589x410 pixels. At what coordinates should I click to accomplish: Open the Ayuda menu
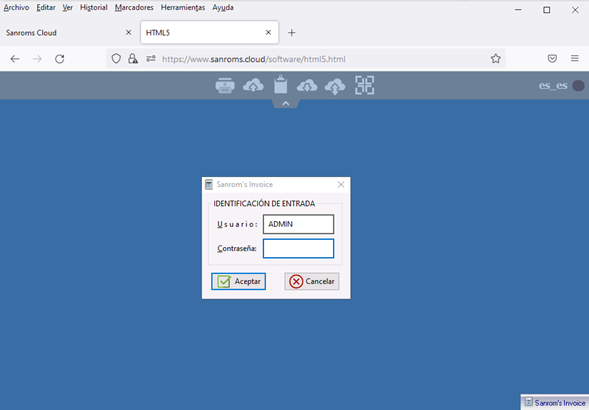223,8
